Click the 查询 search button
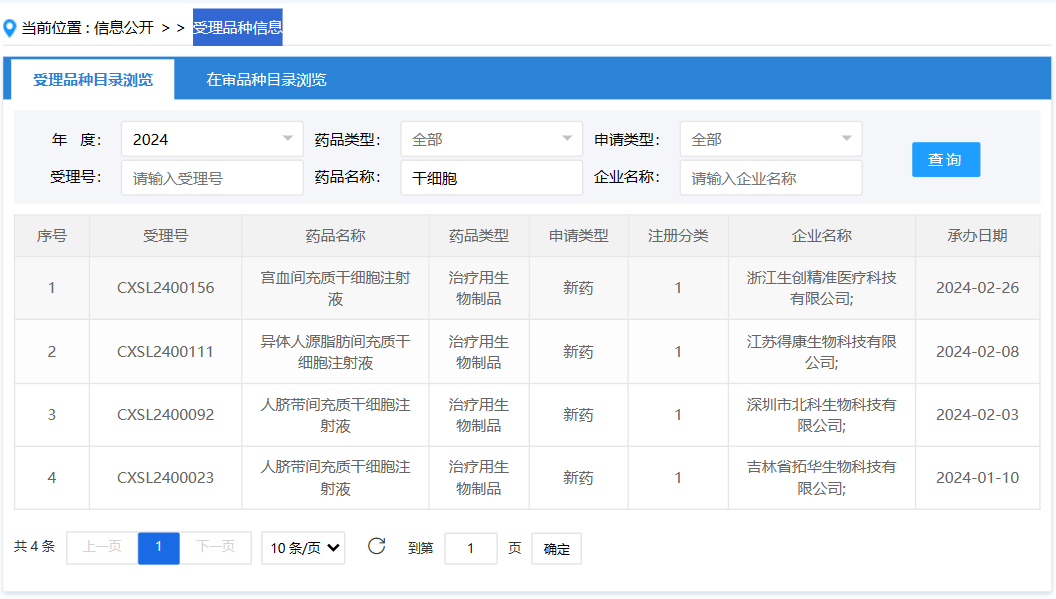This screenshot has height=599, width=1056. [x=945, y=158]
